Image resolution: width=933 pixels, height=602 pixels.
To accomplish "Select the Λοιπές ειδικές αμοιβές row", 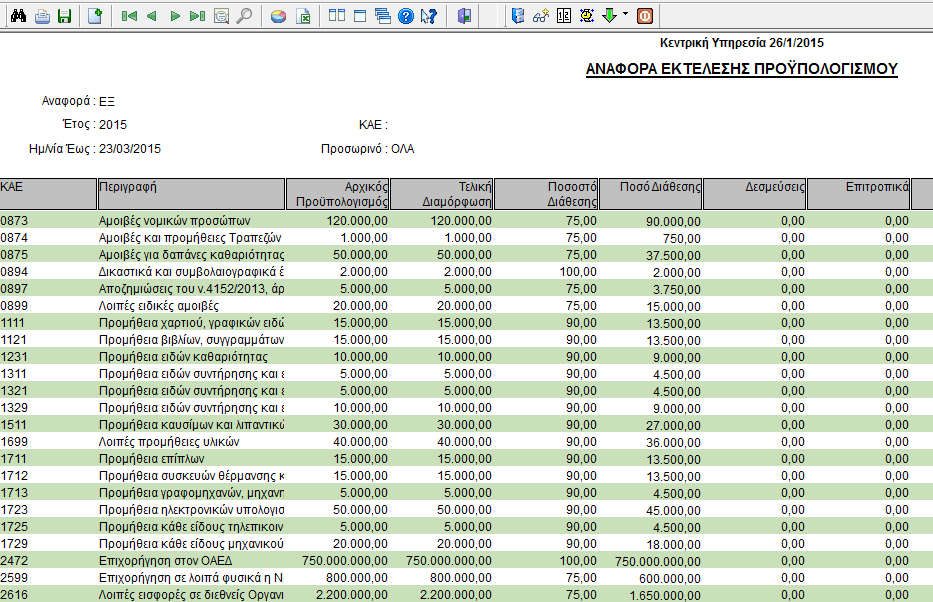I will click(466, 306).
